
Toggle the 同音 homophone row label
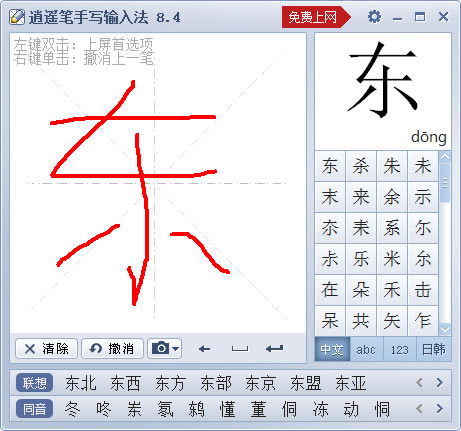(x=34, y=409)
